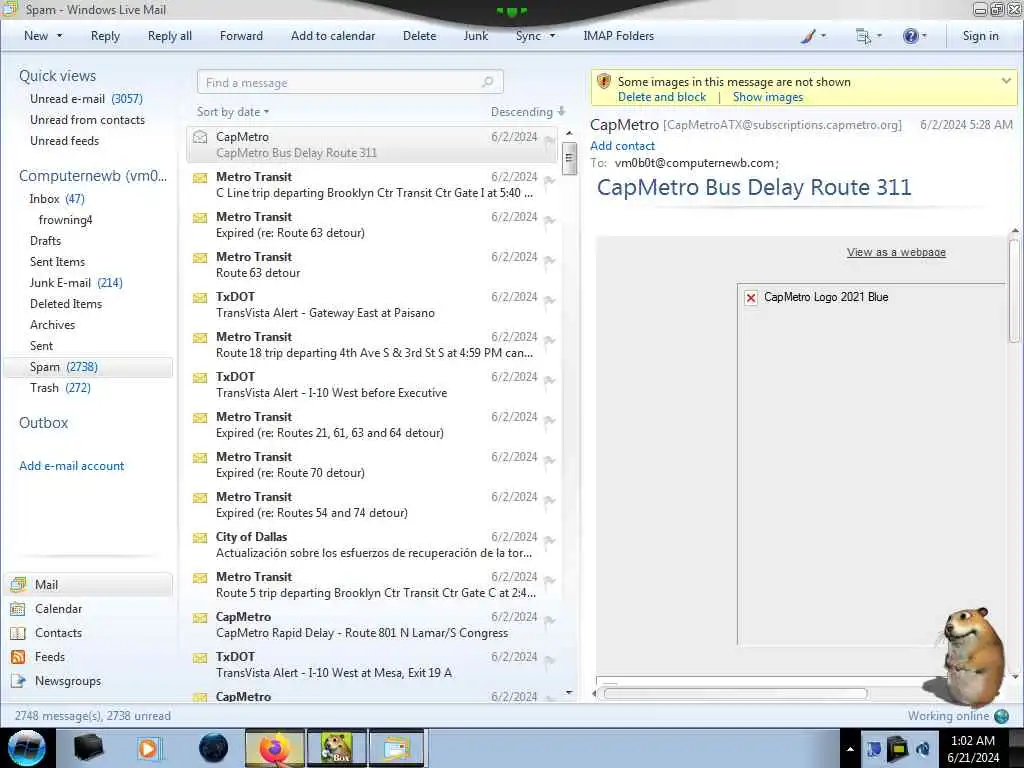Launch Firefox from the taskbar
The width and height of the screenshot is (1024, 768).
275,748
